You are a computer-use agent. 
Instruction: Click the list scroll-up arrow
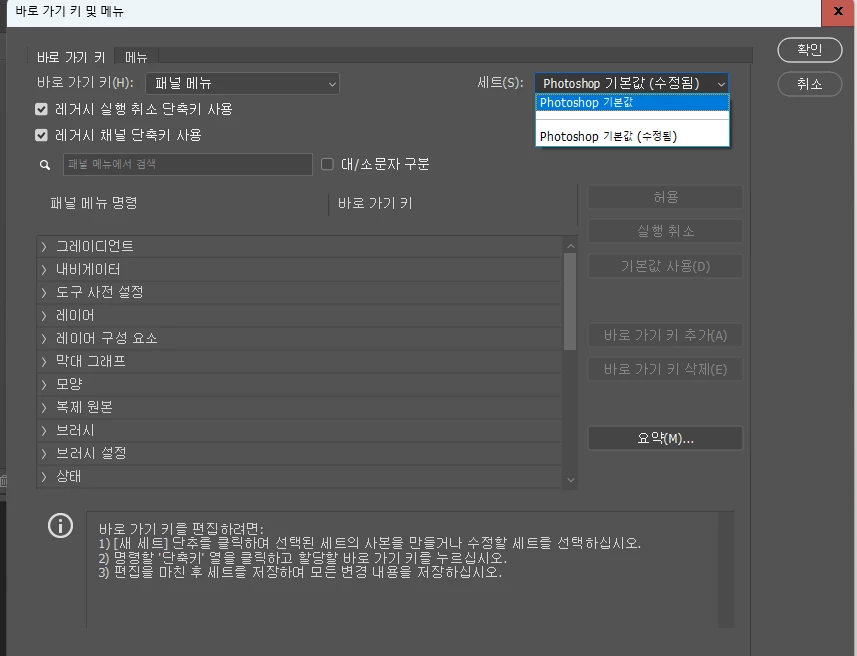(x=571, y=247)
